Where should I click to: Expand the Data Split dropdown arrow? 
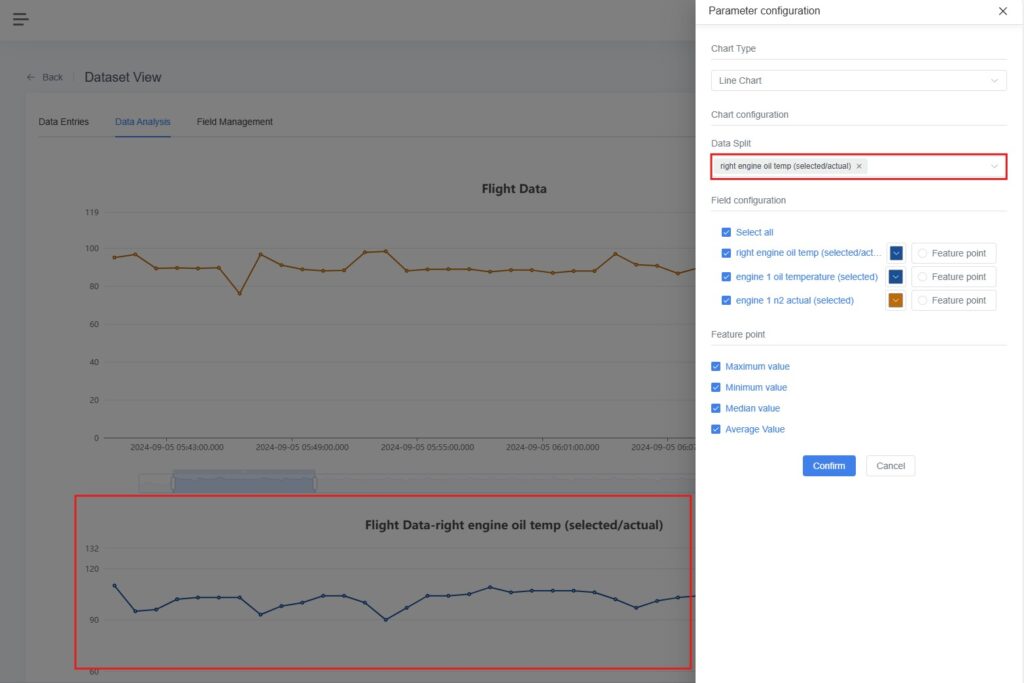pos(994,166)
